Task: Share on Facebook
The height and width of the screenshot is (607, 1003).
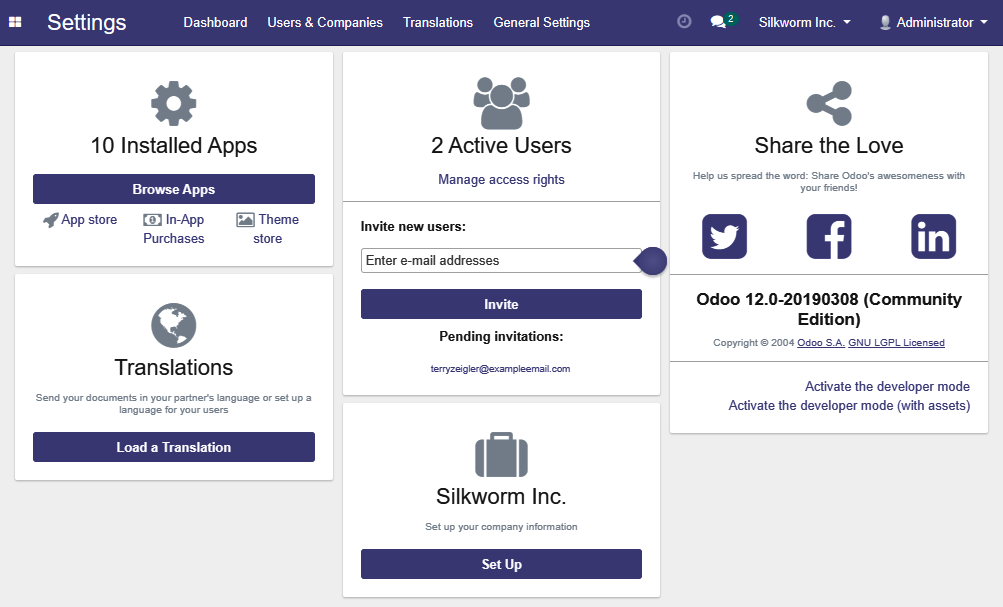Action: coord(829,237)
